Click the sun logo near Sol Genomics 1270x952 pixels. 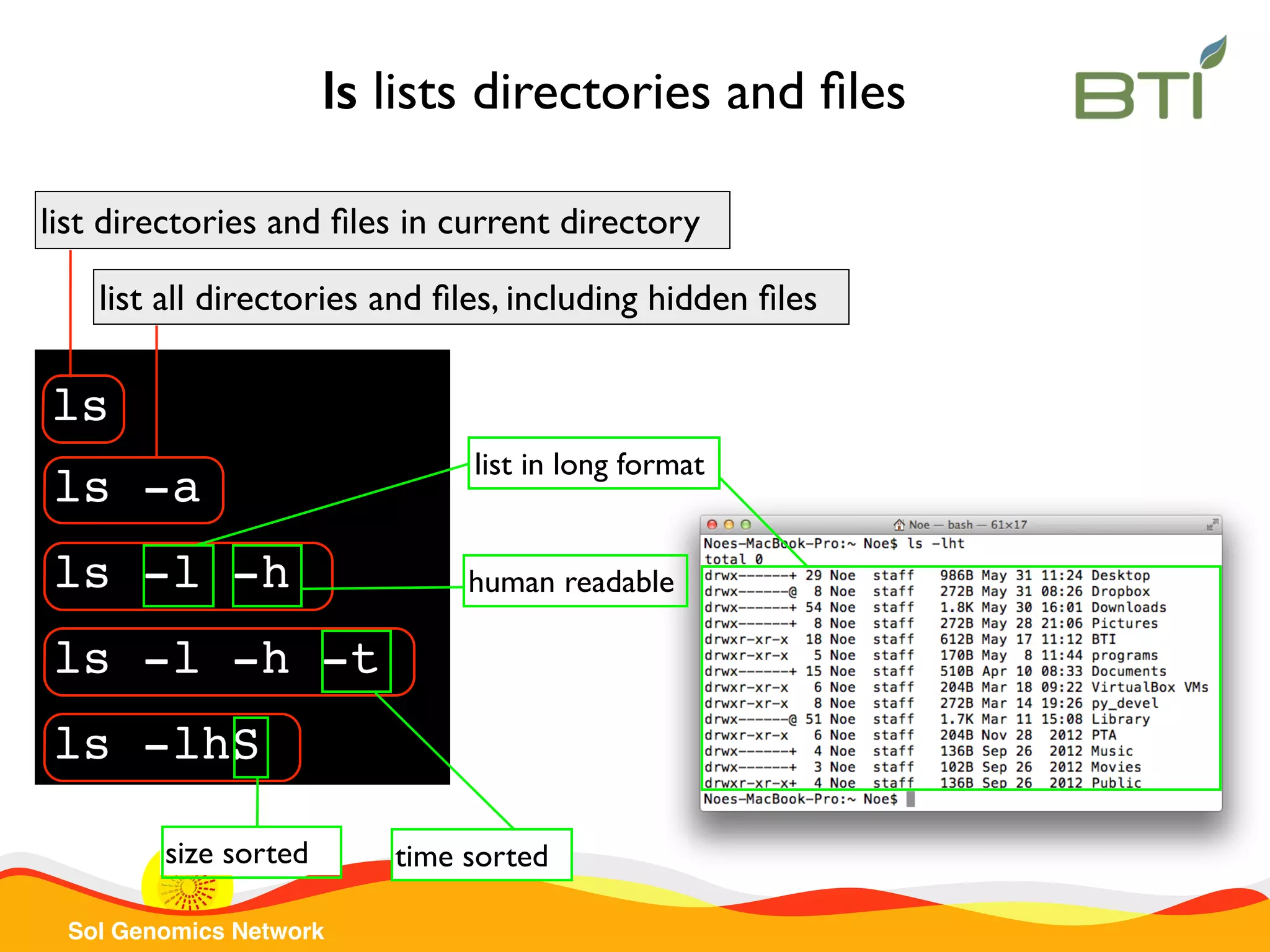click(x=188, y=891)
